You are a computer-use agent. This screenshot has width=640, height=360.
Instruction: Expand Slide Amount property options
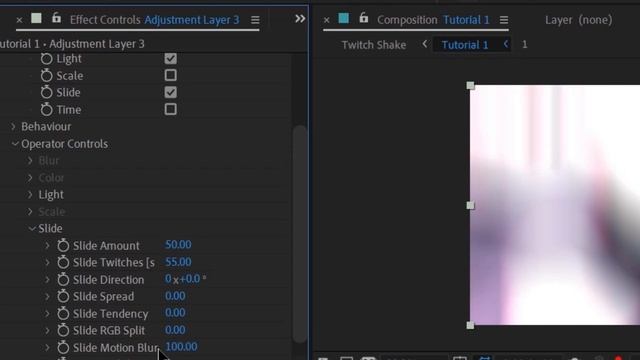coord(47,245)
